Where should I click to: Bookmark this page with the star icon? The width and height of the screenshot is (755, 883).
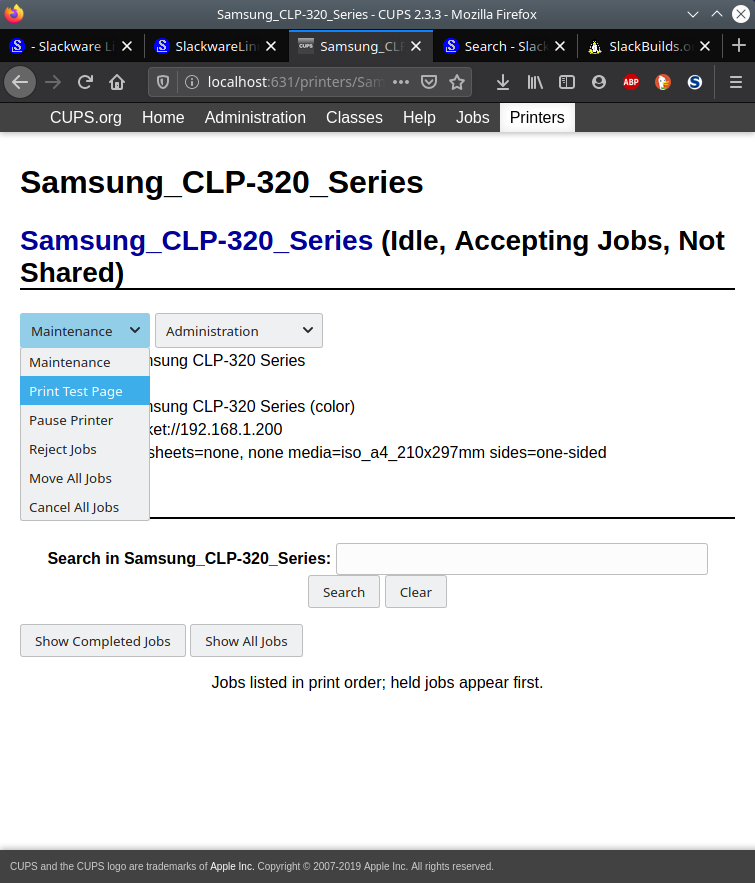pos(457,82)
